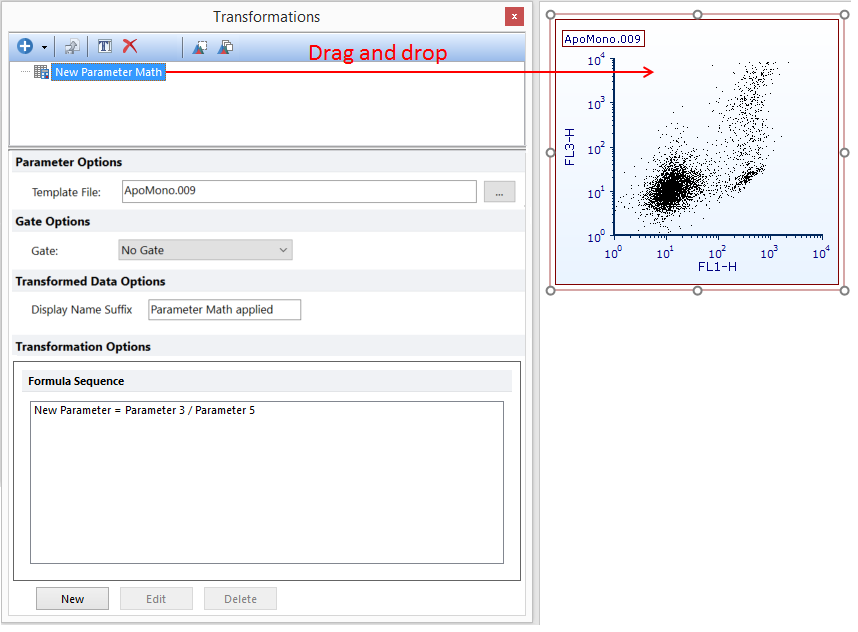
Task: Click the apply to multiple plots icon
Action: pyautogui.click(x=225, y=47)
